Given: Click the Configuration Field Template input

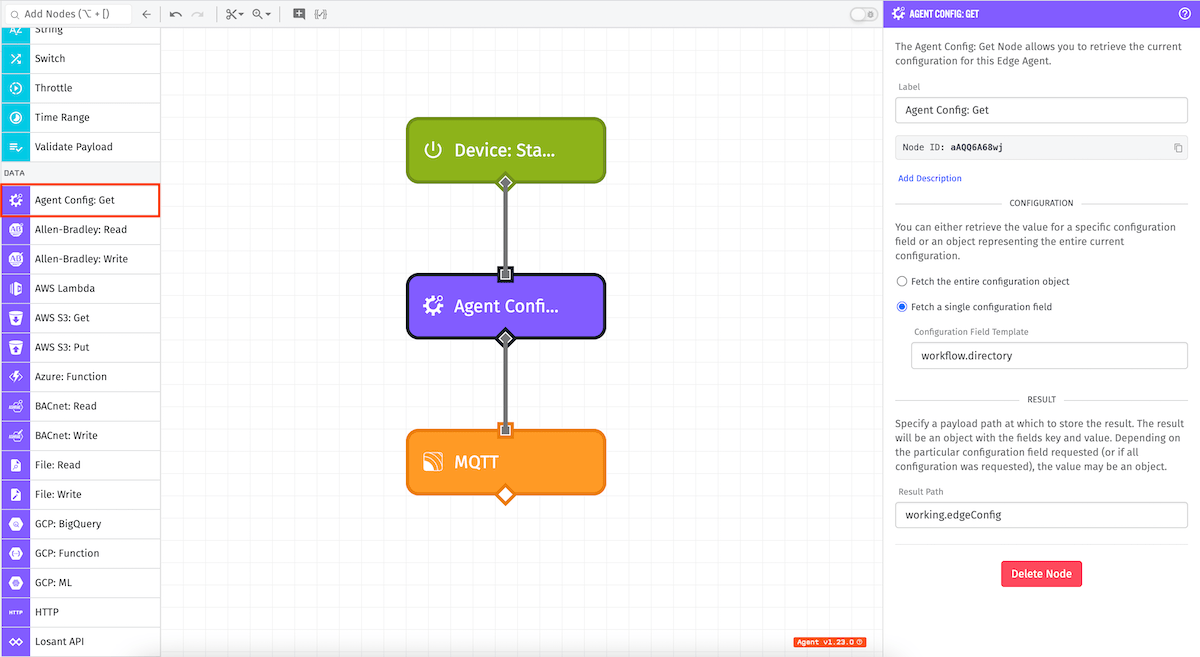Looking at the screenshot, I should 1049,355.
